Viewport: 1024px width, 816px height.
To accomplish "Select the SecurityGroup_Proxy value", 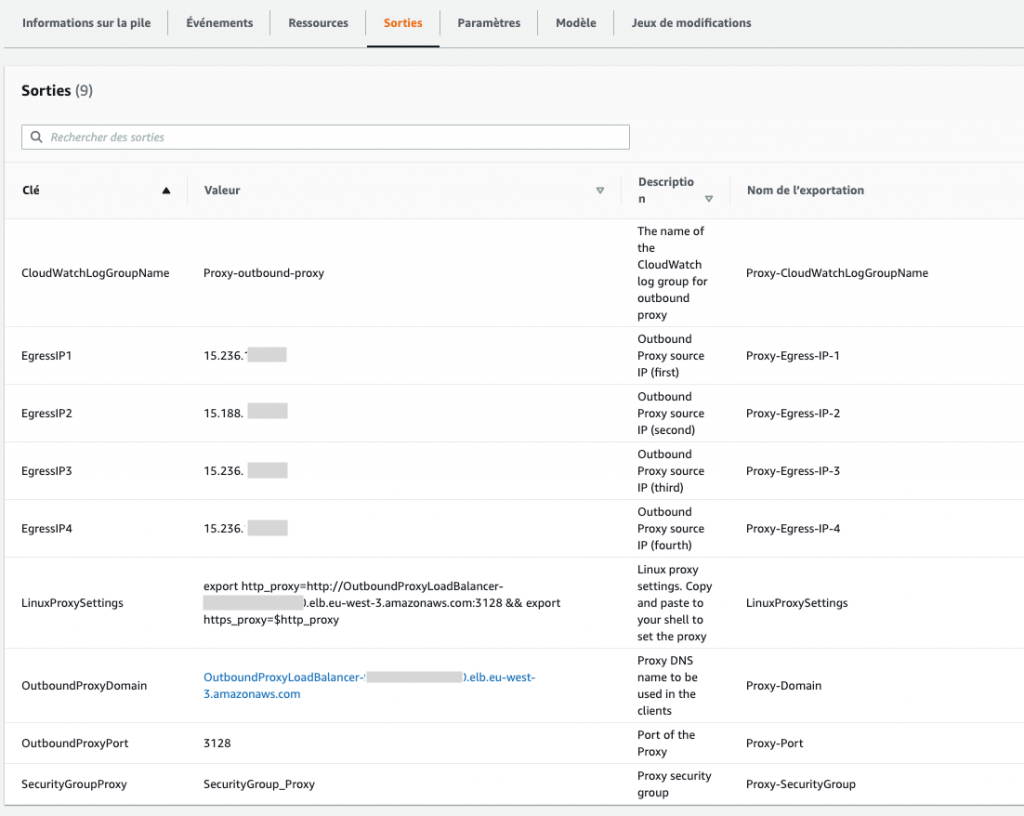I will tap(259, 784).
